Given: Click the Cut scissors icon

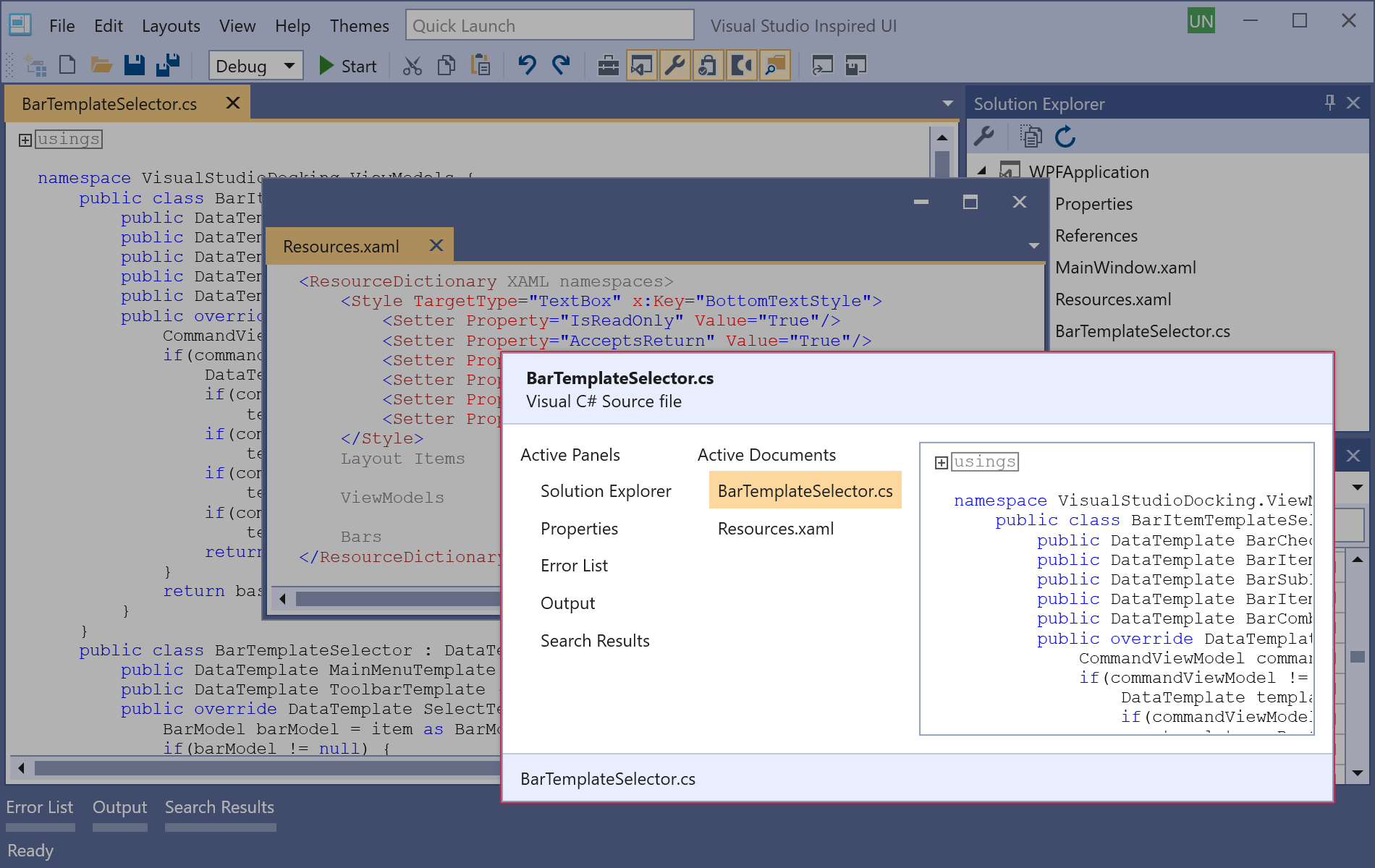Looking at the screenshot, I should [412, 66].
